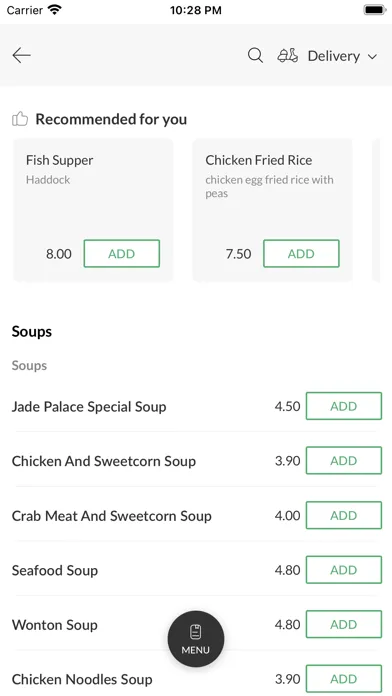Screen dimensions: 392x696
Task: Tap the Wi-Fi status icon
Action: point(55,10)
